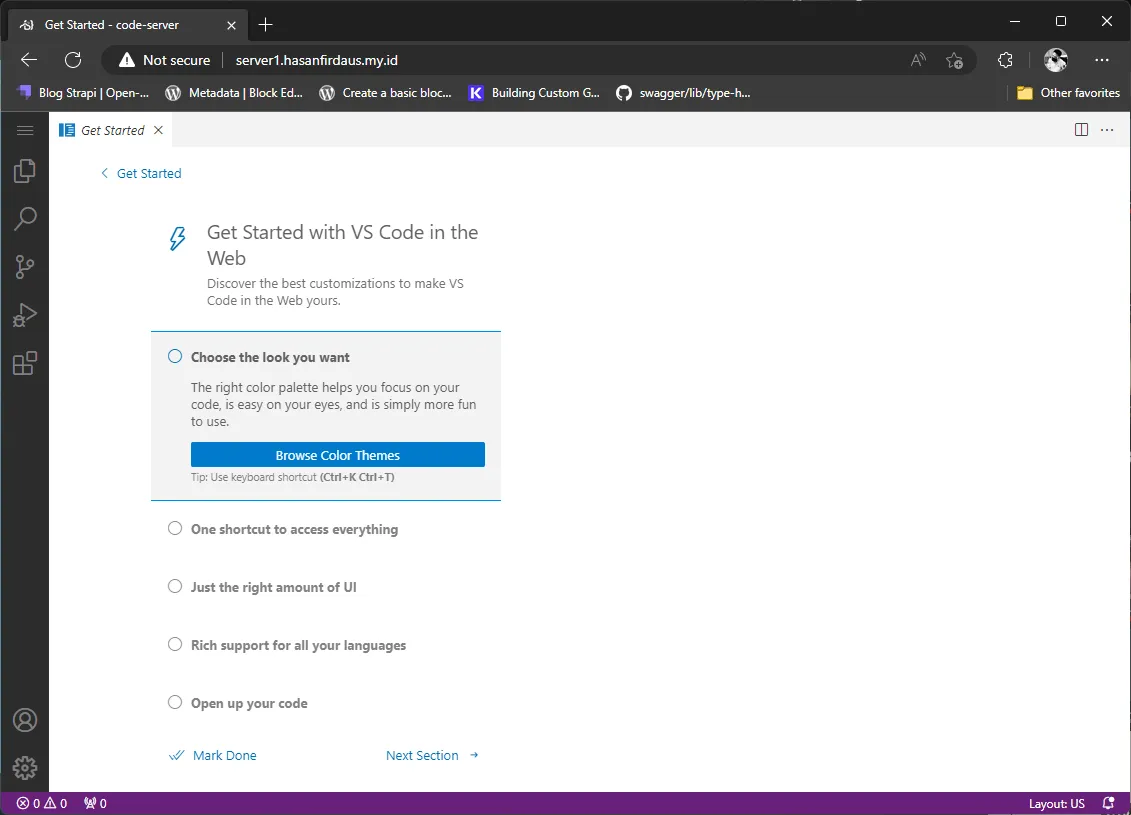Open the Search panel
1131x815 pixels.
[x=25, y=218]
